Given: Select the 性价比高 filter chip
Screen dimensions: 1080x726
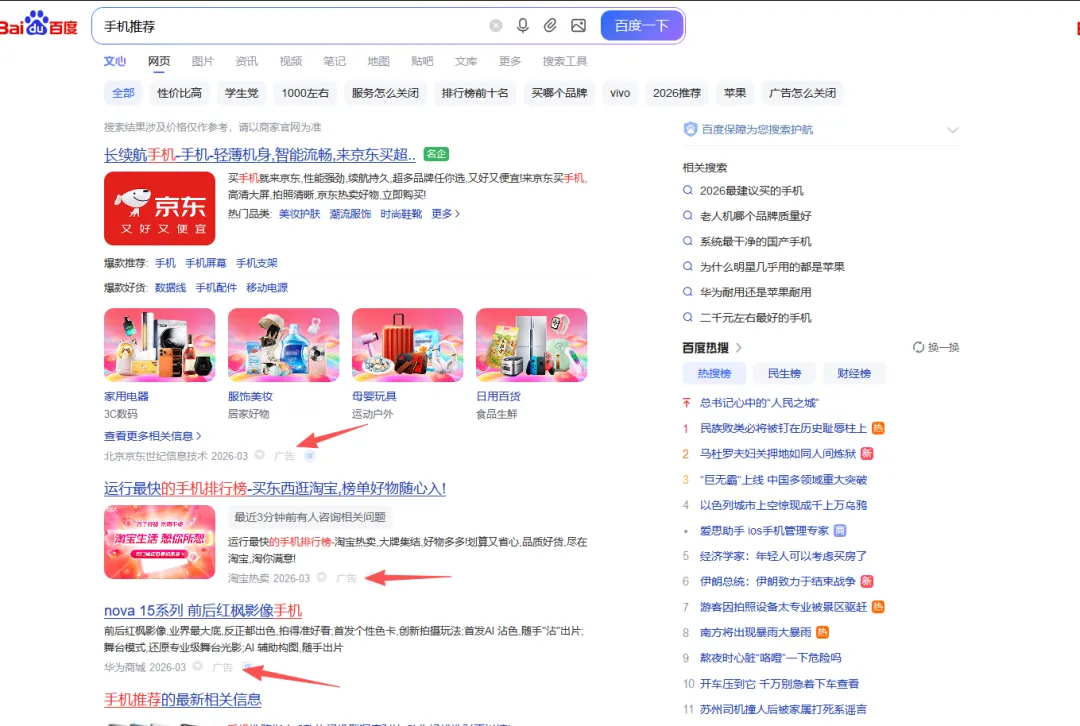Looking at the screenshot, I should coord(179,93).
